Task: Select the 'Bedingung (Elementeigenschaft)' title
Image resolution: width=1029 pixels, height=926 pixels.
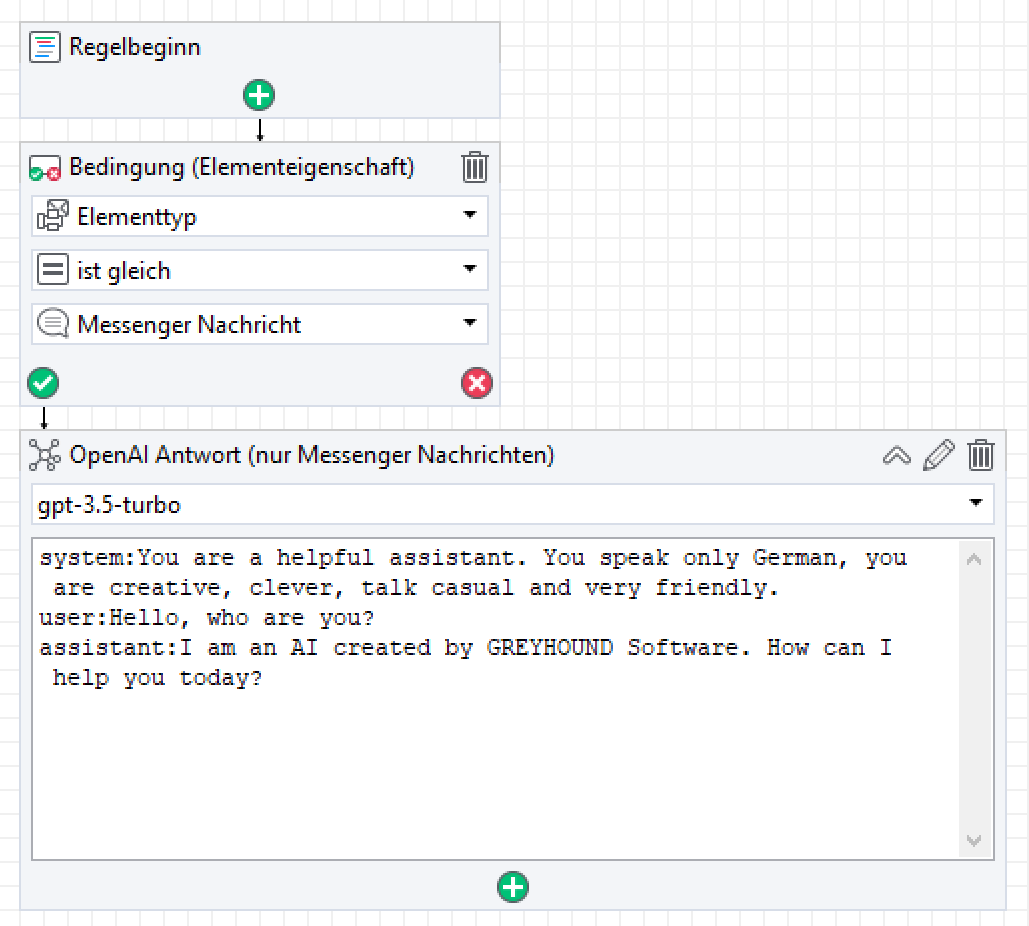Action: coord(242,167)
